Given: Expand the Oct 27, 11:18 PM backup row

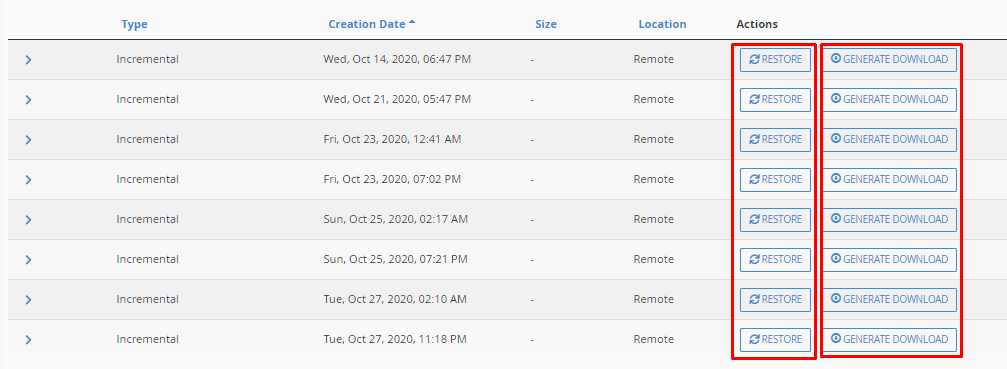Looking at the screenshot, I should (28, 339).
